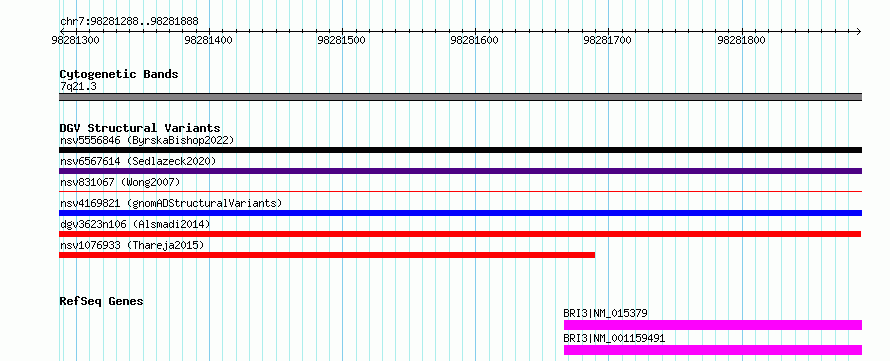The width and height of the screenshot is (890, 361).
Task: Click the 98281700 ruler position label
Action: [607, 40]
